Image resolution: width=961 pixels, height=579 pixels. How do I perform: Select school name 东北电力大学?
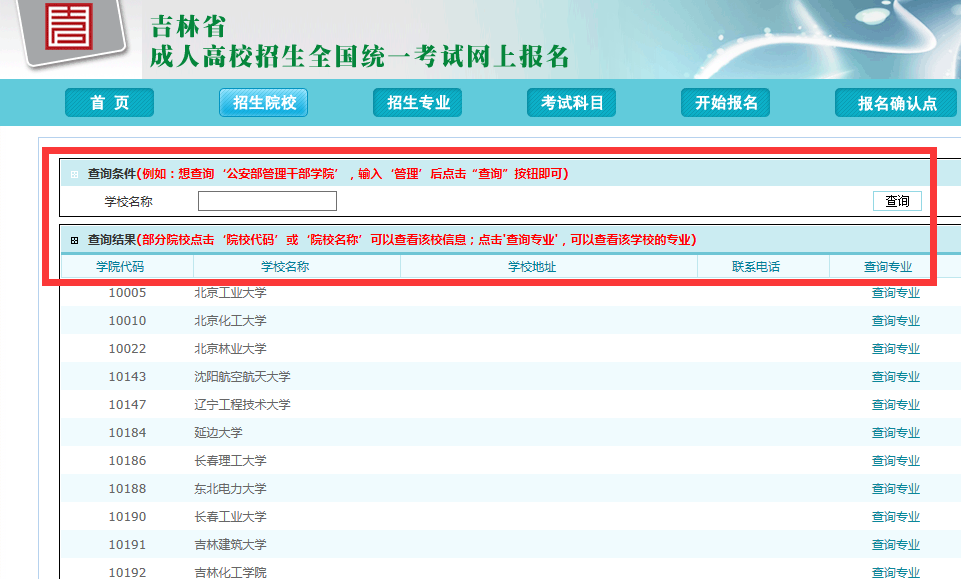230,488
